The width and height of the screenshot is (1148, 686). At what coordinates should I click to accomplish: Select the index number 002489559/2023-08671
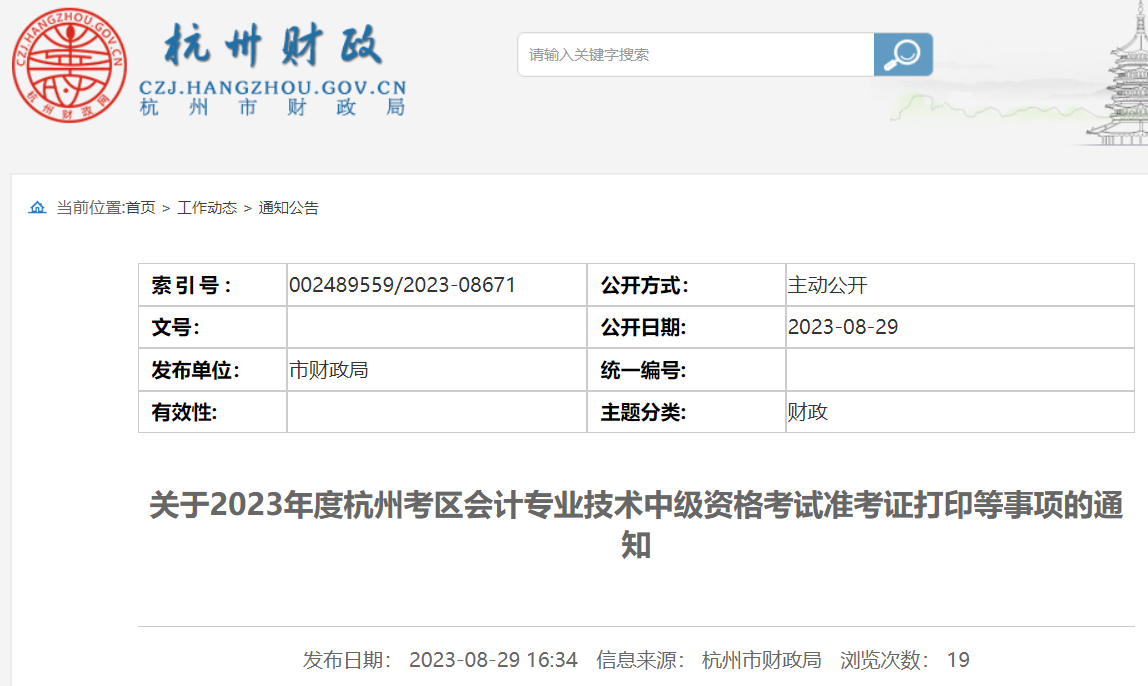[402, 285]
